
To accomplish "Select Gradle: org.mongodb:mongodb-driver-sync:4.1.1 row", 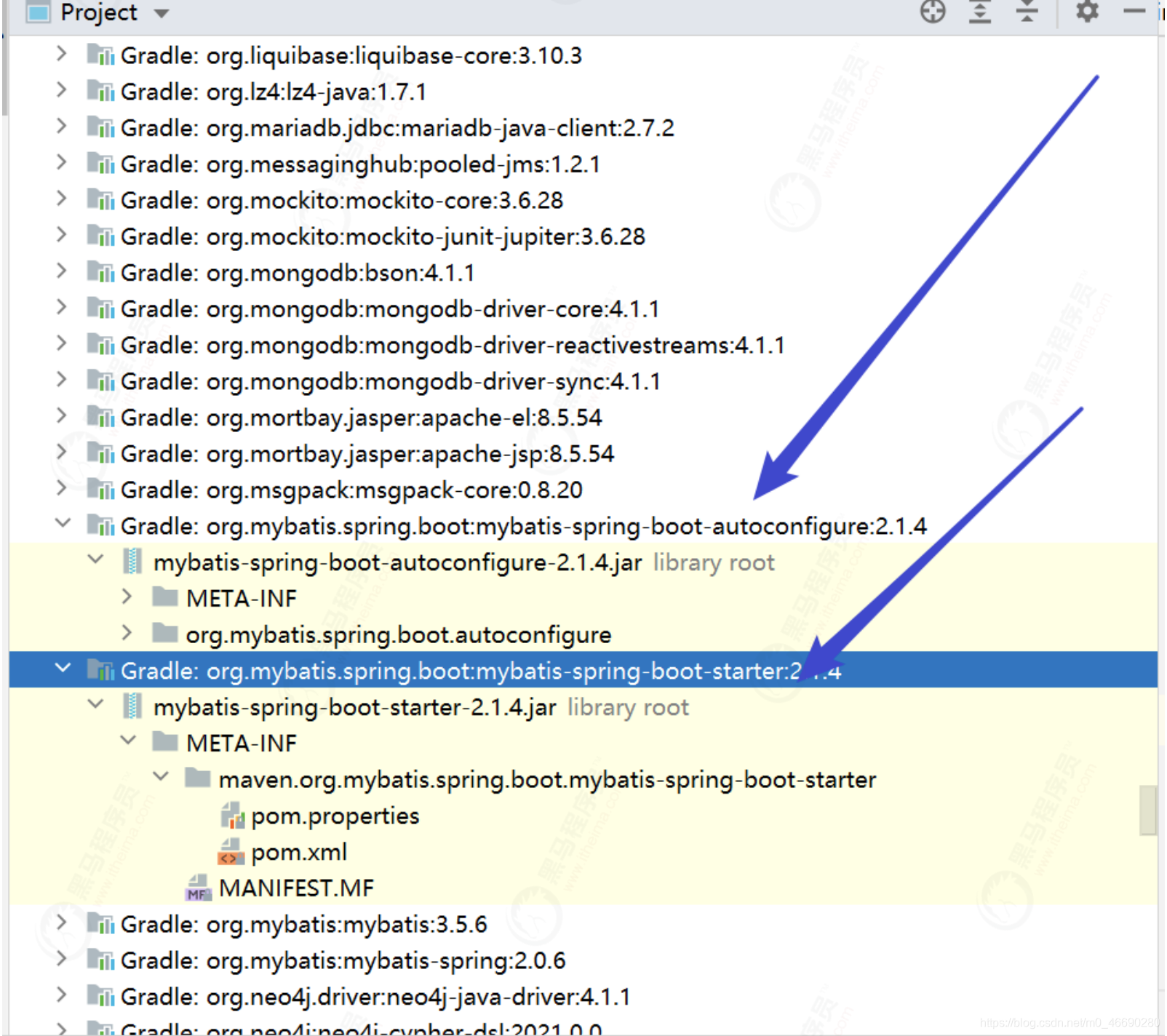I will tap(583, 381).
